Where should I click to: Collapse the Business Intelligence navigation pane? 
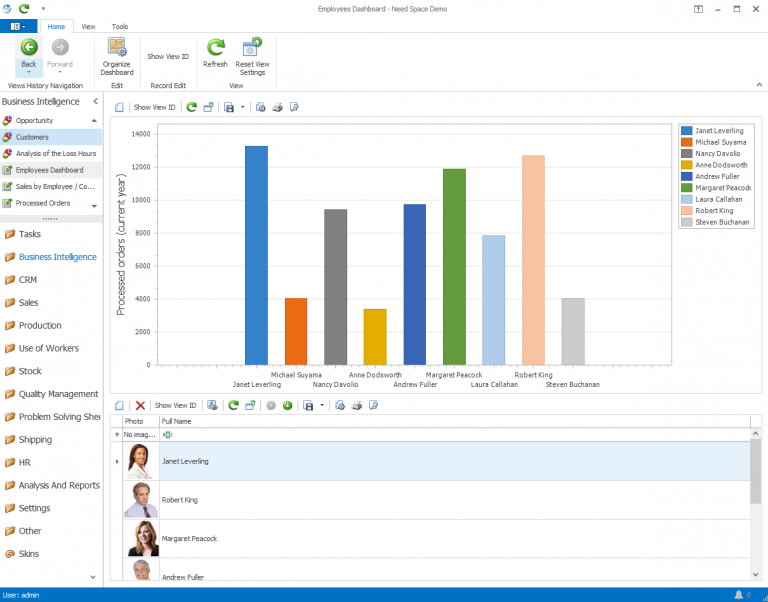[x=95, y=101]
